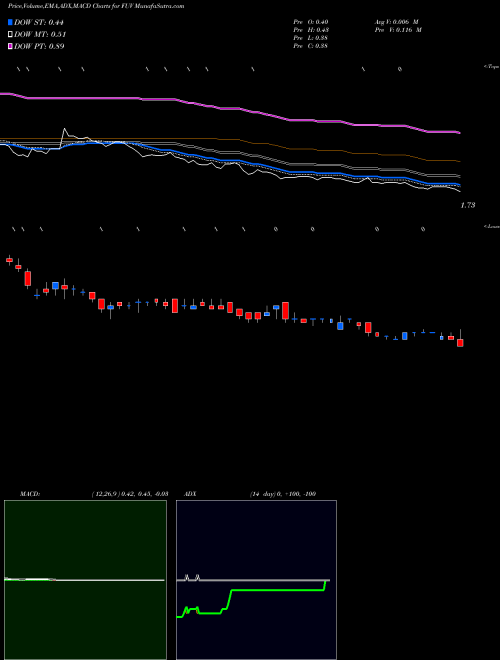Viewport: 500px width, 660px height.
Task: Click the white DOW MT legend swatch
Action: [x=11, y=35]
